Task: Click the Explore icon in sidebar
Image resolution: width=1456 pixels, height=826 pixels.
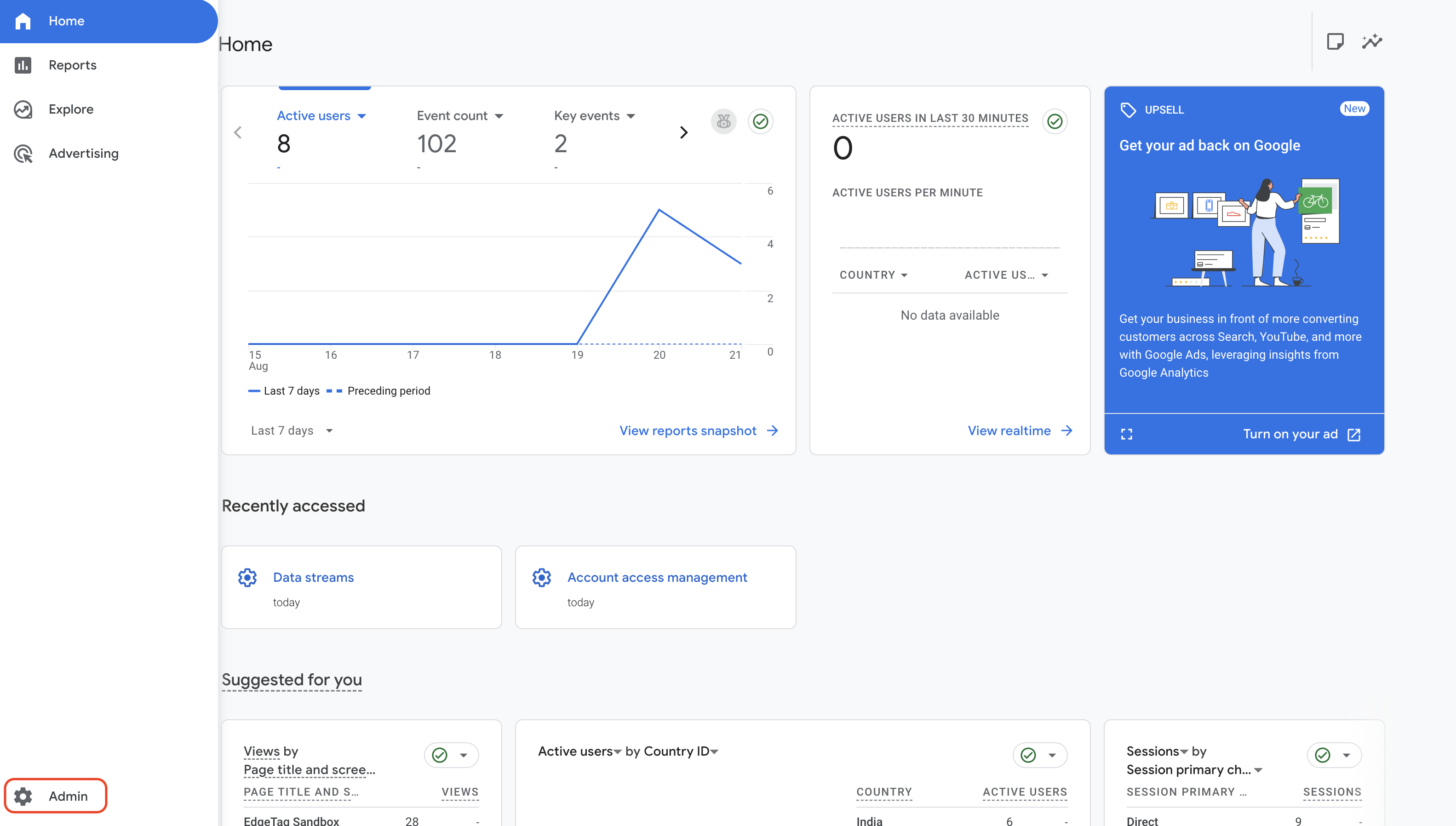Action: tap(23, 109)
